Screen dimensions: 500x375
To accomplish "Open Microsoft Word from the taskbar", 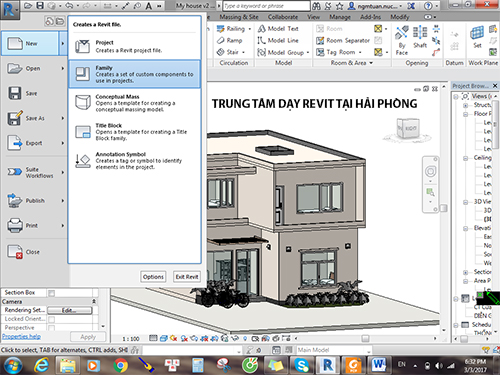I will coord(379,365).
